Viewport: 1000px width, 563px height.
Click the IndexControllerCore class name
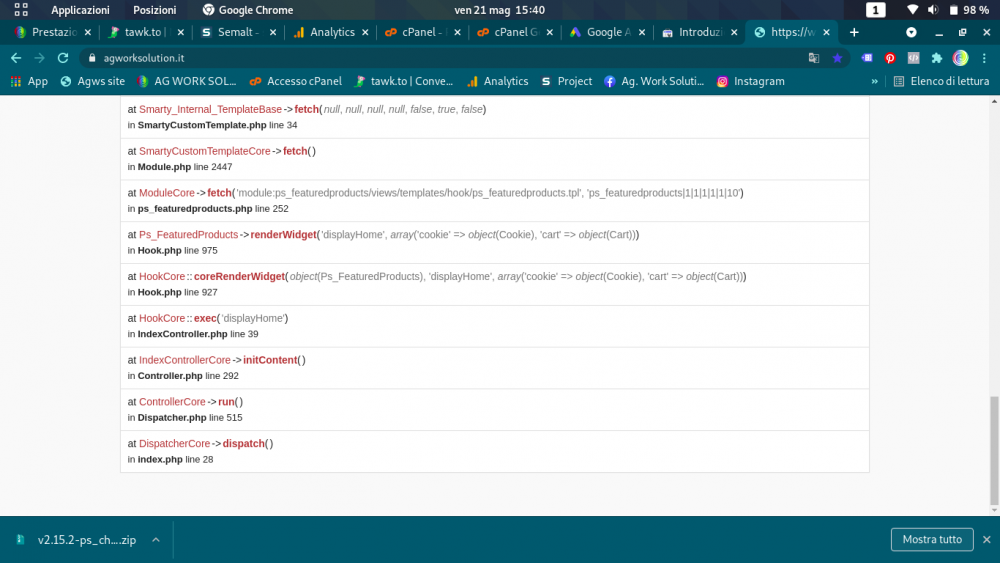click(185, 360)
